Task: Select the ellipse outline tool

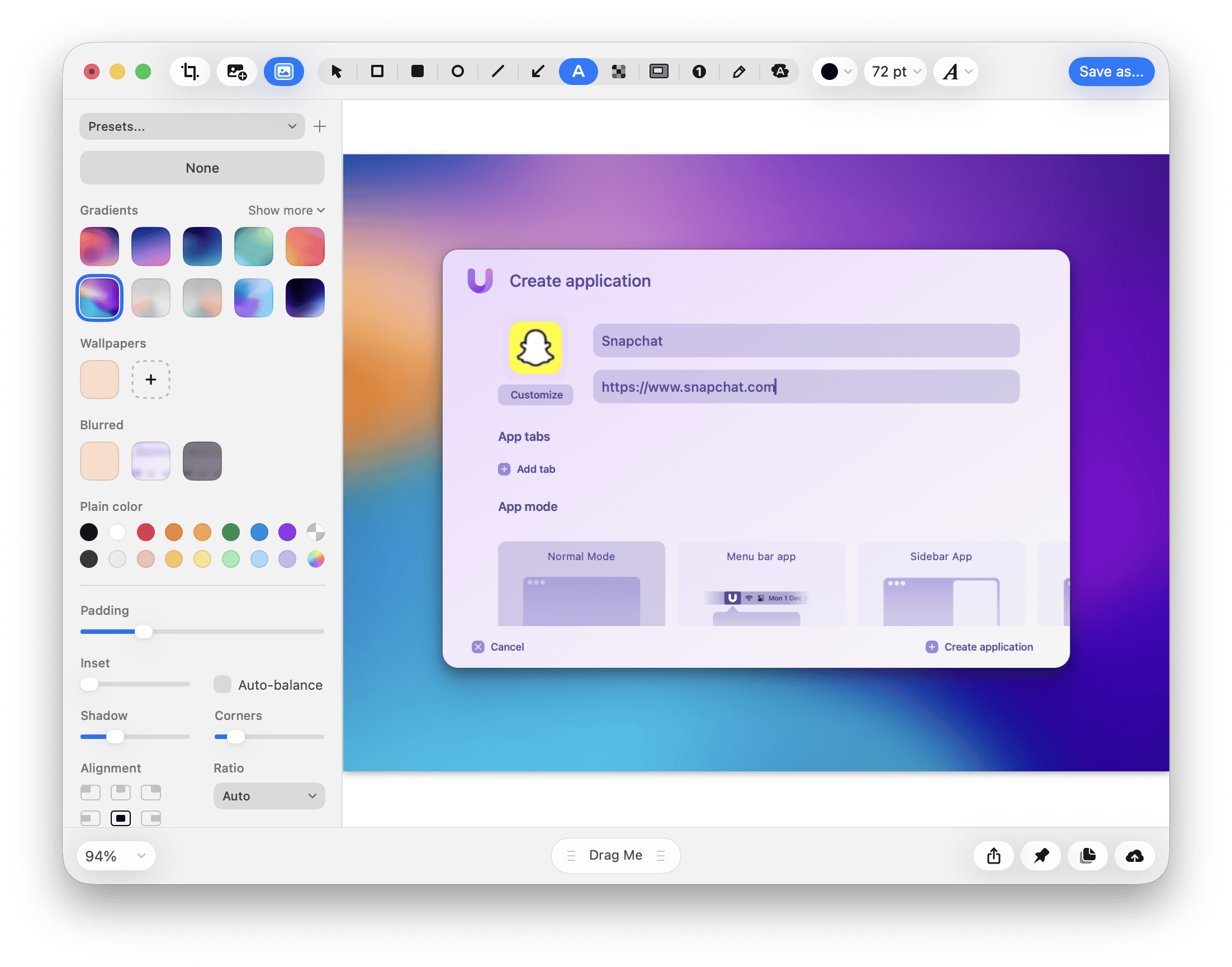Action: [457, 72]
